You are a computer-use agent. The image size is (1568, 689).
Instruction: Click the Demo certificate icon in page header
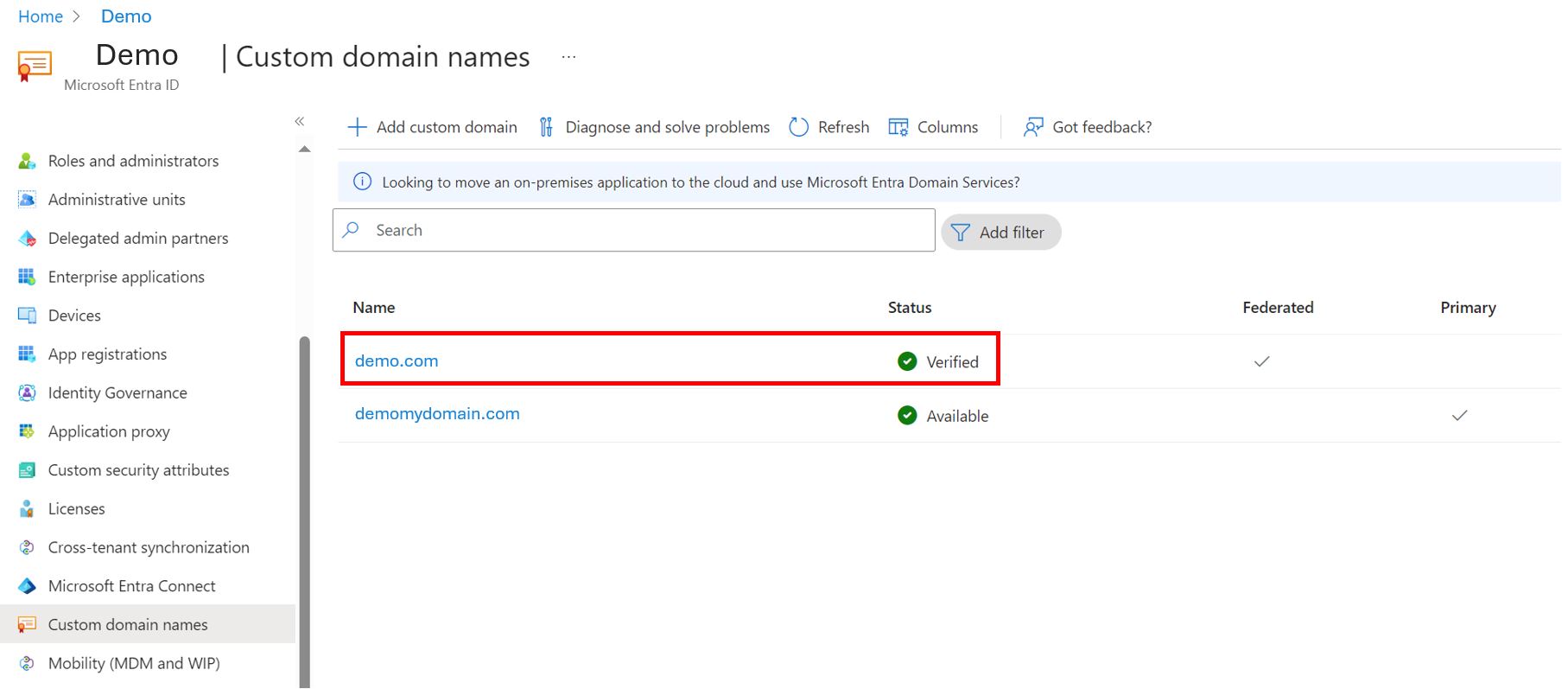coord(35,67)
